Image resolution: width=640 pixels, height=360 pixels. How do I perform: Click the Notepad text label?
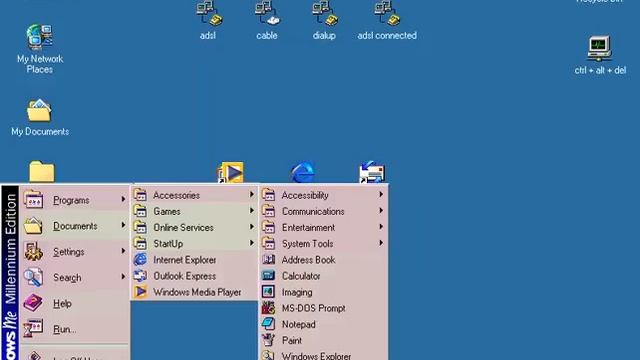(298, 325)
